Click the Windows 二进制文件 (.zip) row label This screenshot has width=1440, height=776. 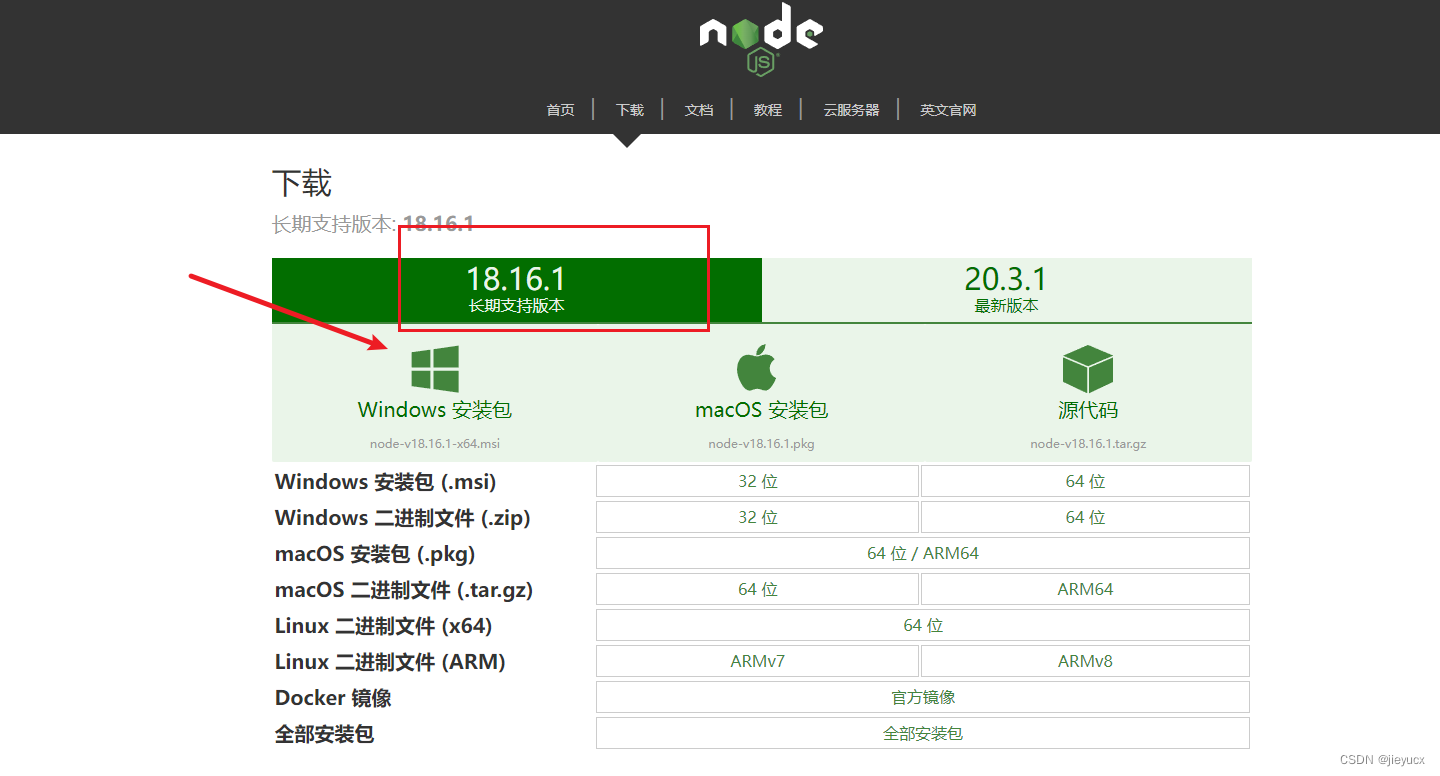click(x=402, y=518)
